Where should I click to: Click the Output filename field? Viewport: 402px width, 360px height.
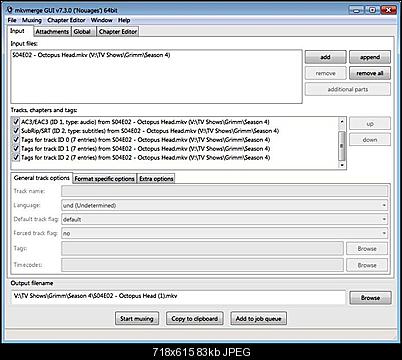[x=178, y=296]
